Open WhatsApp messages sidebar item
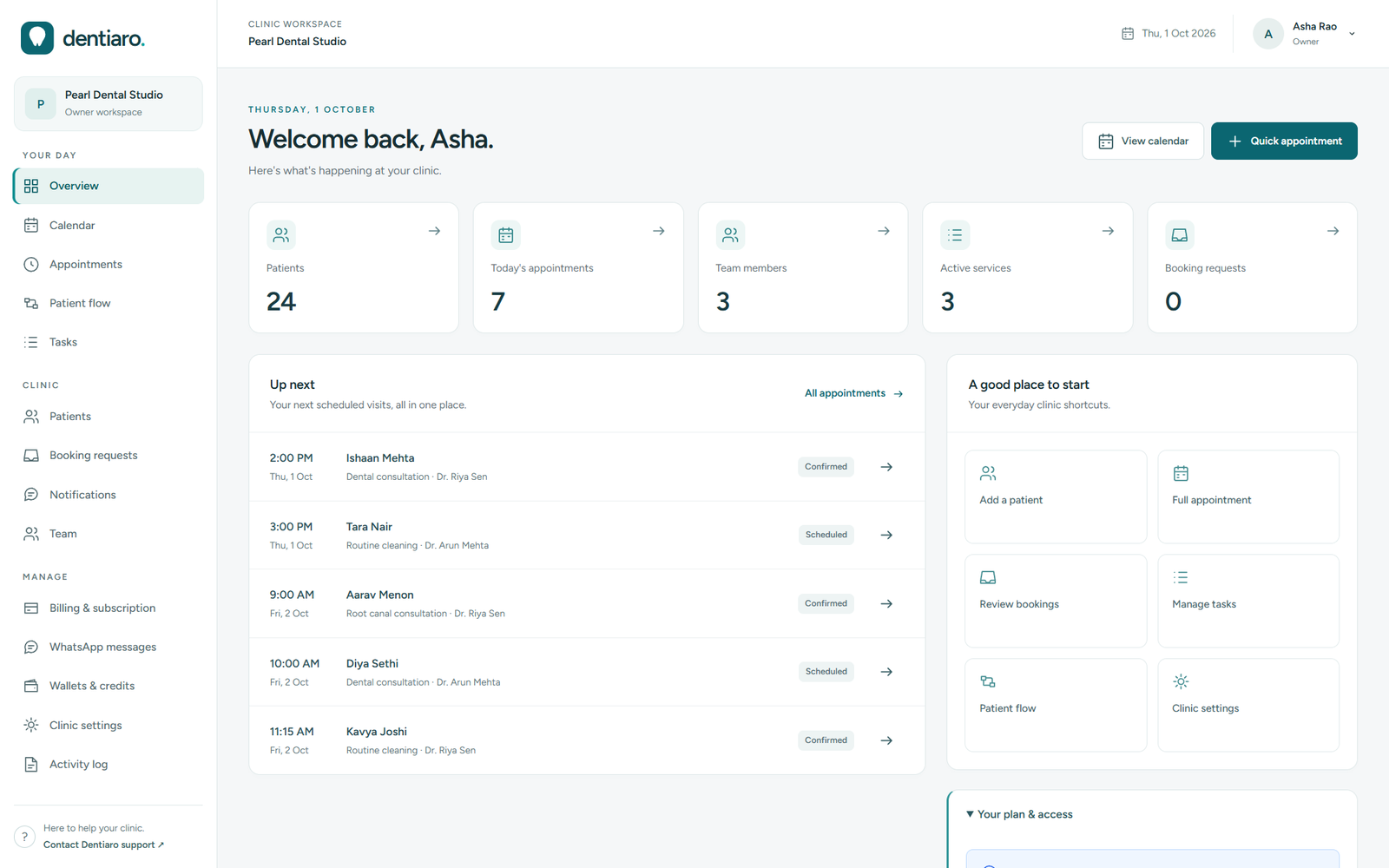This screenshot has height=868, width=1389. (109, 647)
